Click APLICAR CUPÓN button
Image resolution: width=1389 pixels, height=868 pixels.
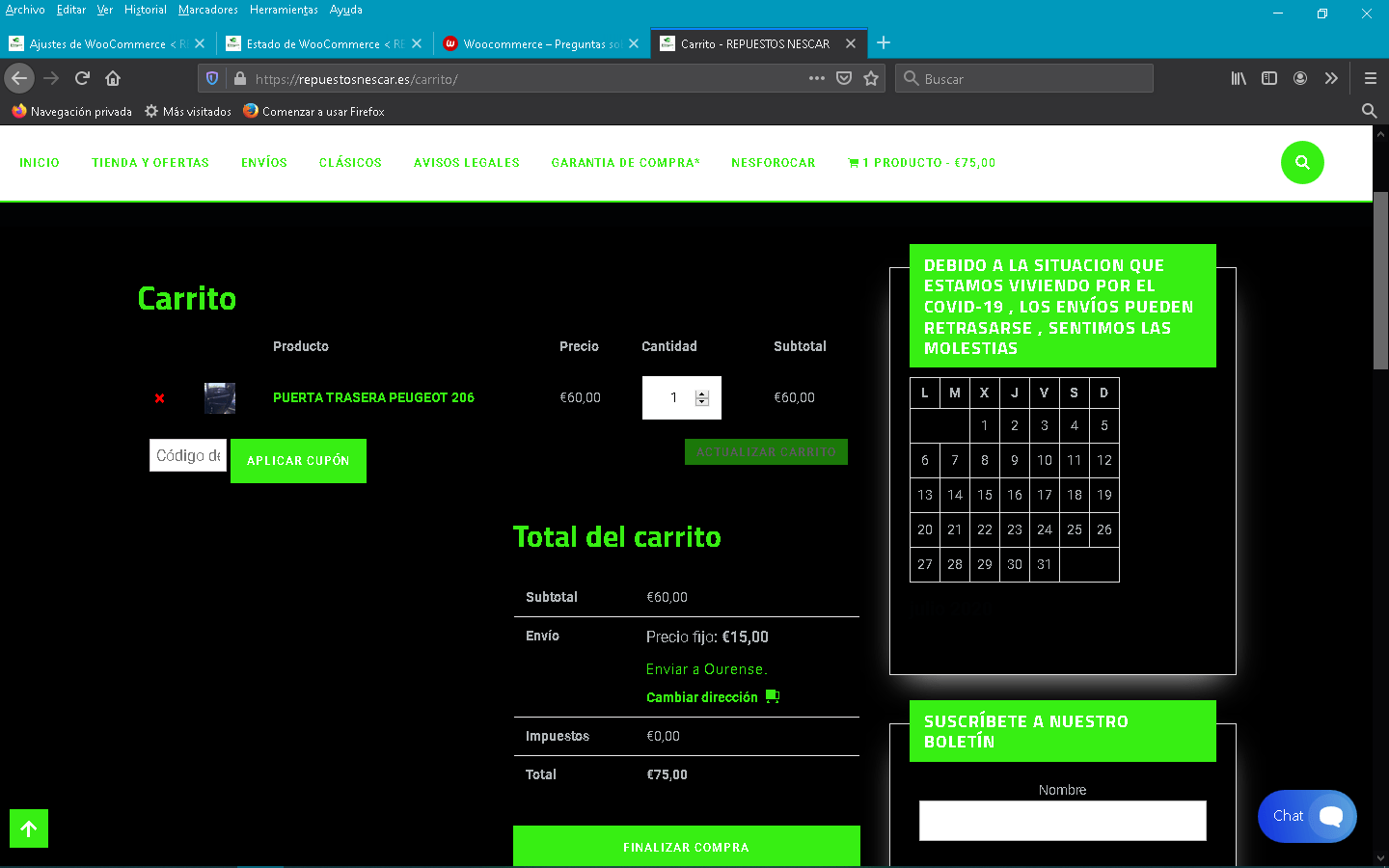[298, 461]
